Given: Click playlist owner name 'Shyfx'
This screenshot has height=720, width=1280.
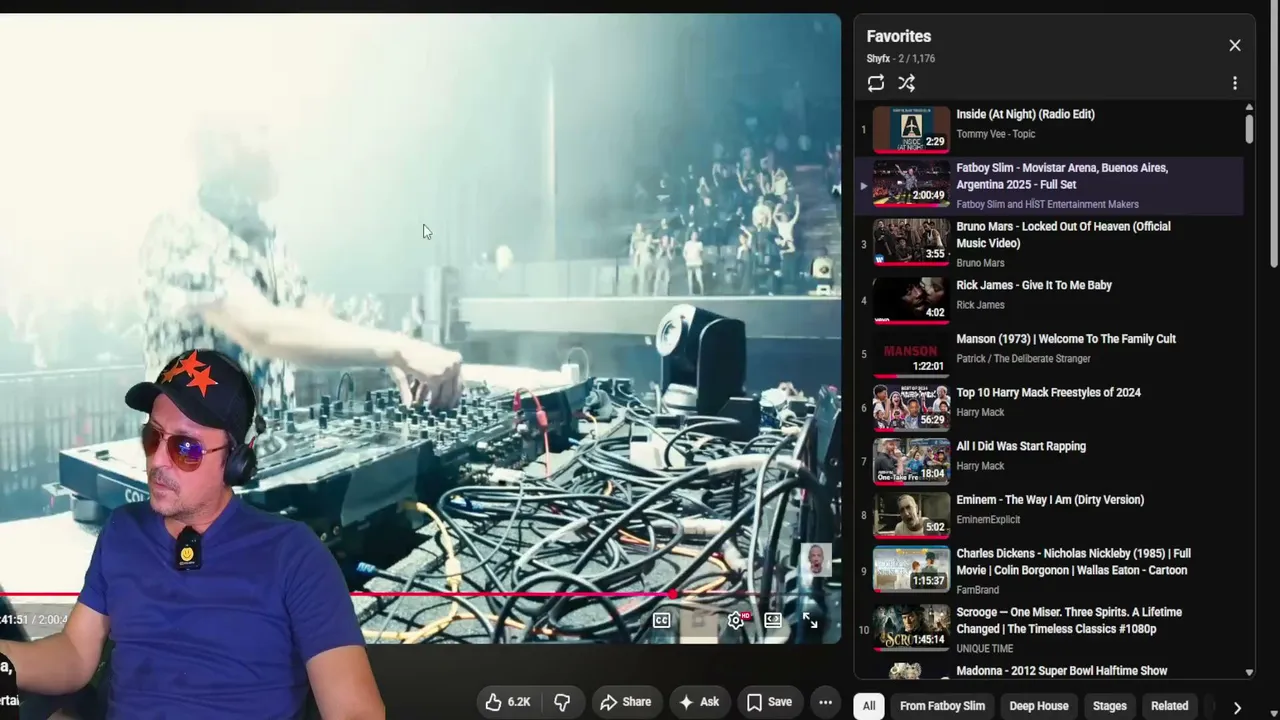Looking at the screenshot, I should tap(879, 59).
